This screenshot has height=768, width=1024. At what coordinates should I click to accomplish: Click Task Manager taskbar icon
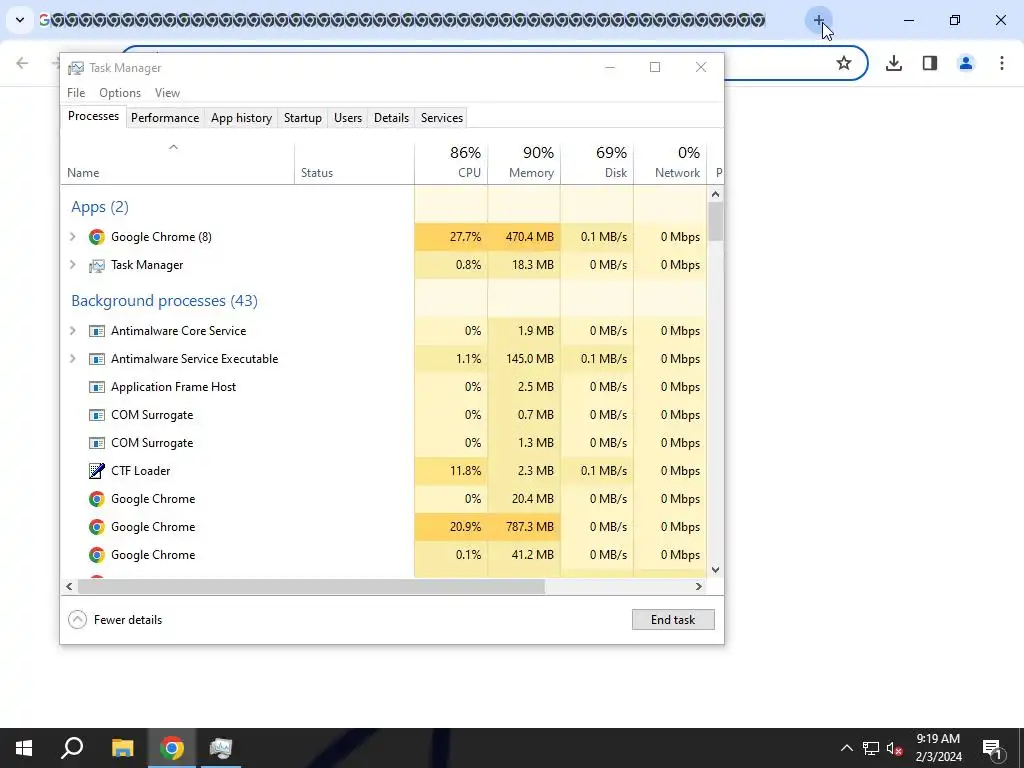(x=221, y=748)
